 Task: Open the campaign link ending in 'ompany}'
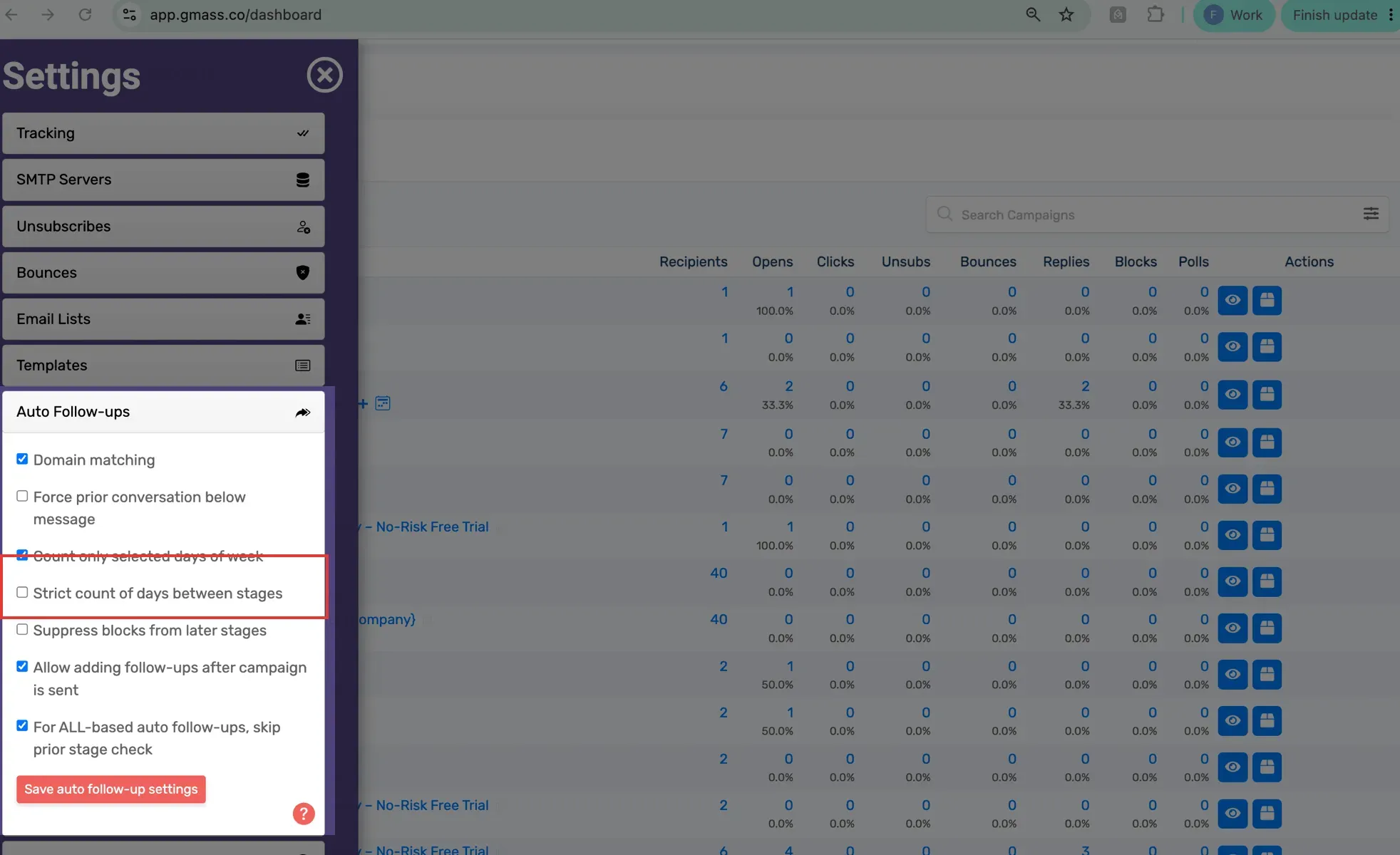(x=387, y=619)
